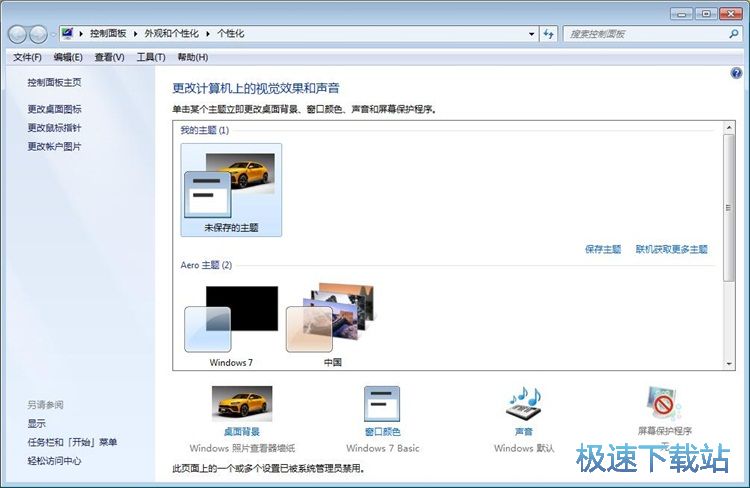Open the 声音 text link

[524, 432]
